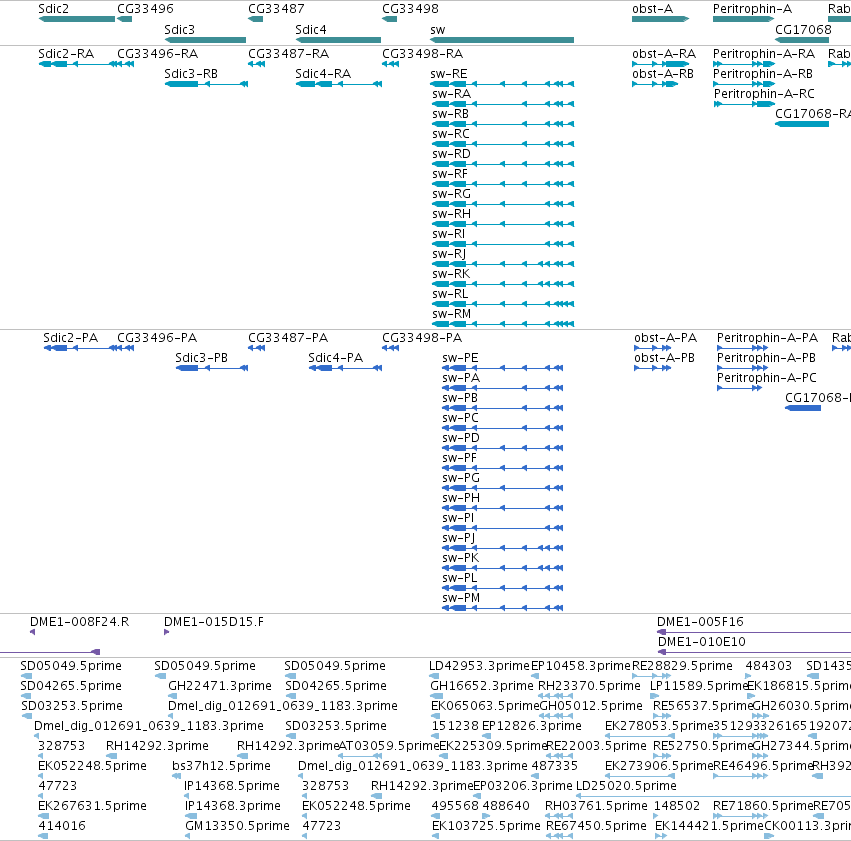Viewport: 851px width, 841px height.
Task: Select the Sdic3 gene bar glyph
Action: 205,40
